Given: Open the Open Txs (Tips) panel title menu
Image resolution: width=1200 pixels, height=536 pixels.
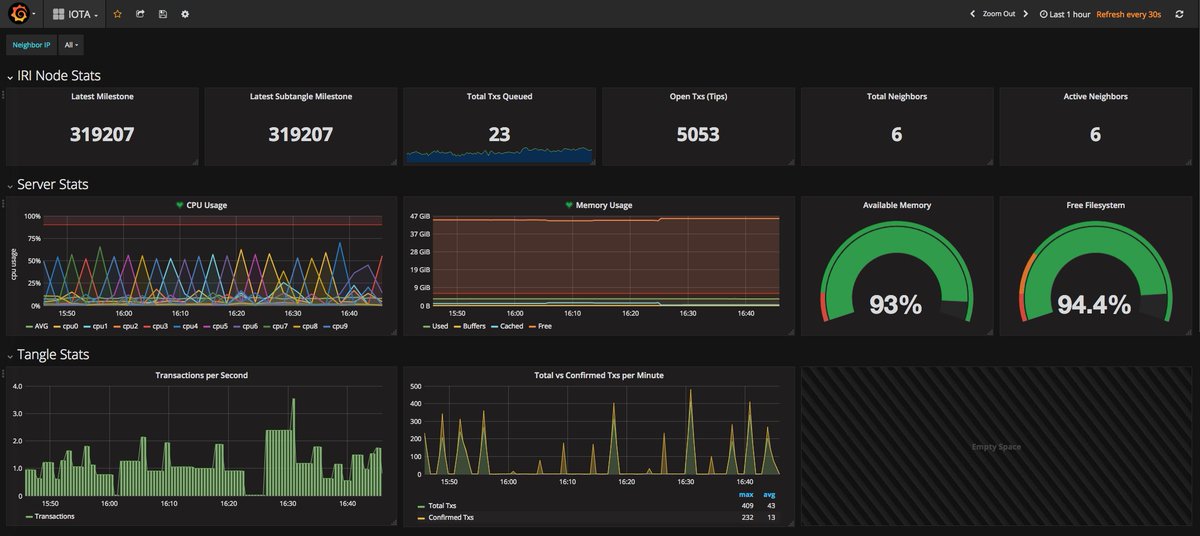Looking at the screenshot, I should 698,97.
